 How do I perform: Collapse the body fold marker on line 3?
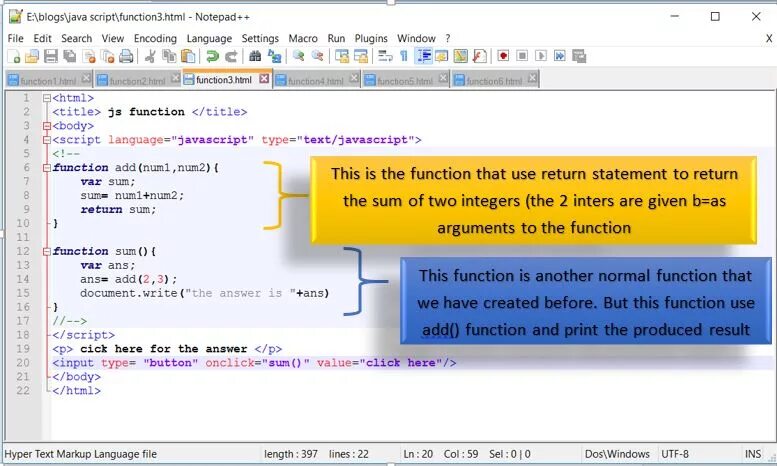pos(47,126)
